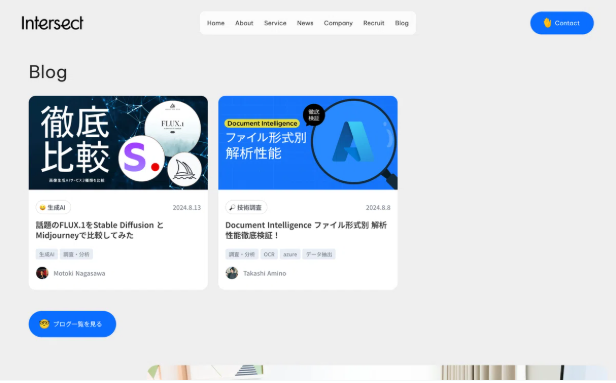
Task: Click the emoji icon in 生成AI badge
Action: [42, 207]
